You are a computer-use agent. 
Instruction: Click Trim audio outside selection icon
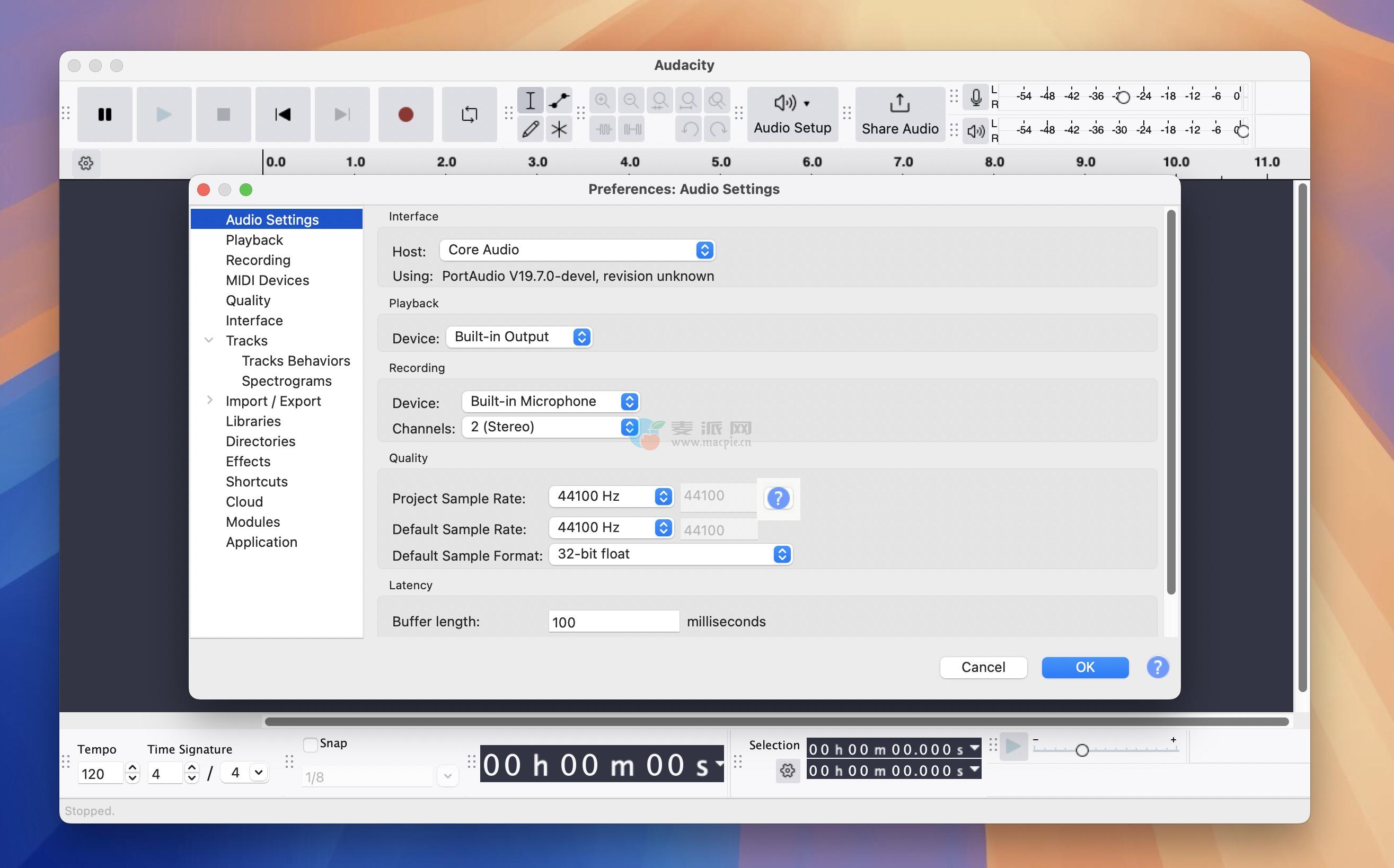click(603, 129)
